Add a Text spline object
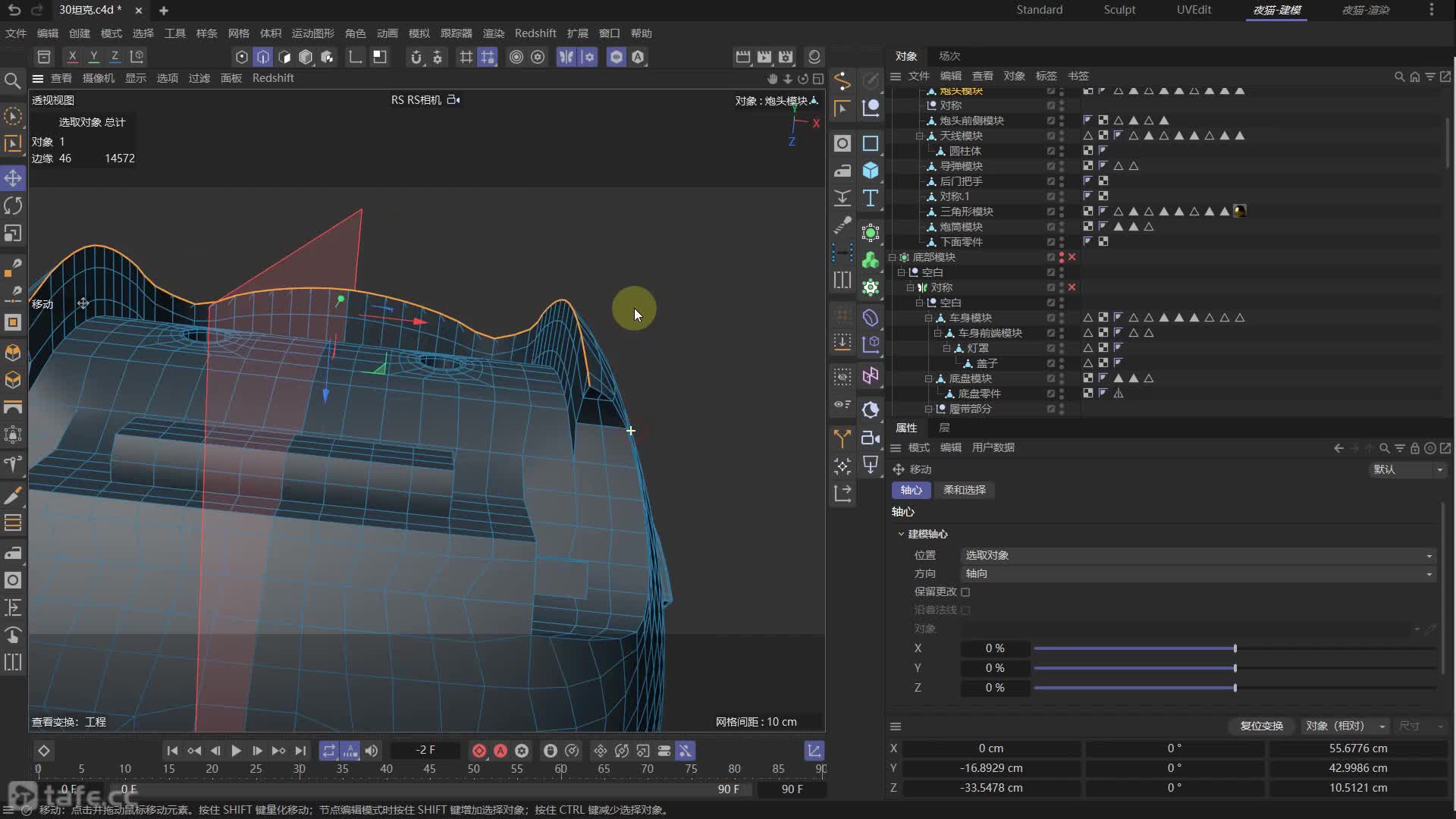This screenshot has height=819, width=1456. click(x=871, y=198)
